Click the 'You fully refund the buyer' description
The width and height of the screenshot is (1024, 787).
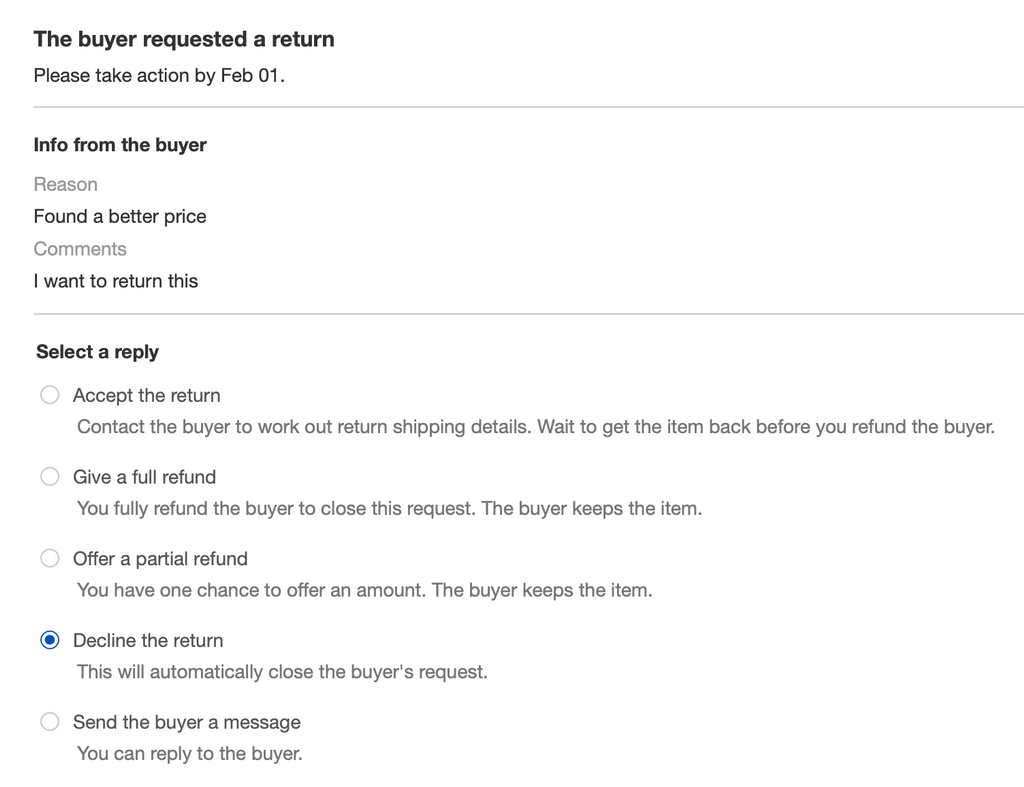pos(389,509)
